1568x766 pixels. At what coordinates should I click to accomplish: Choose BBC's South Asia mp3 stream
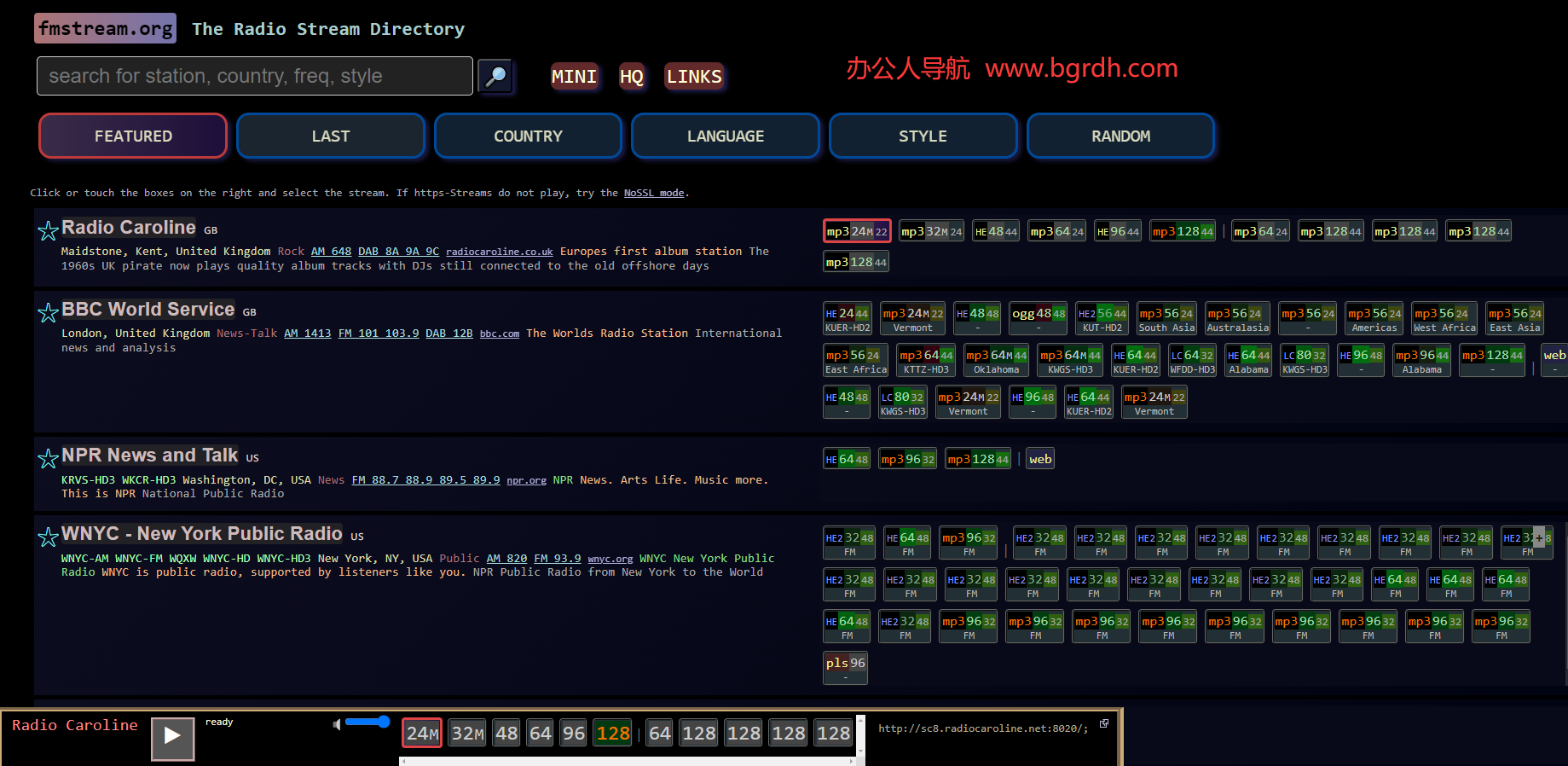(x=1166, y=319)
